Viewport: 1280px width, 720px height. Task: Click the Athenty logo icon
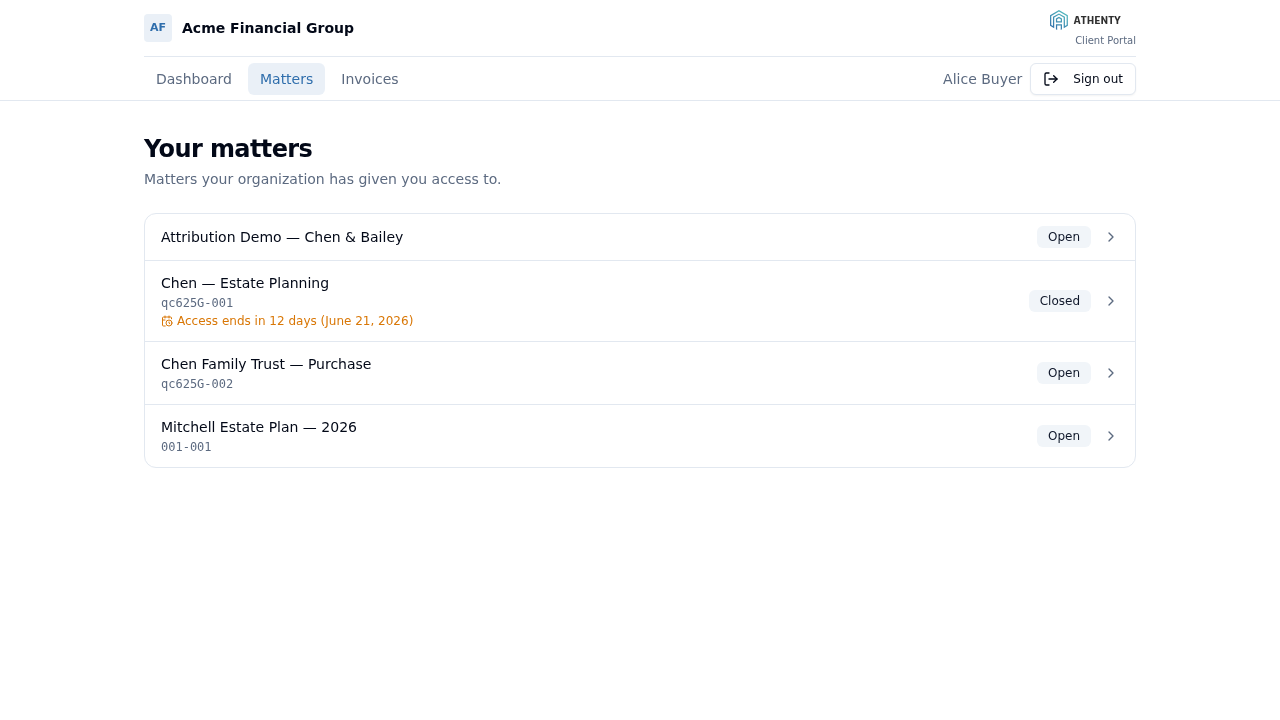[1059, 20]
